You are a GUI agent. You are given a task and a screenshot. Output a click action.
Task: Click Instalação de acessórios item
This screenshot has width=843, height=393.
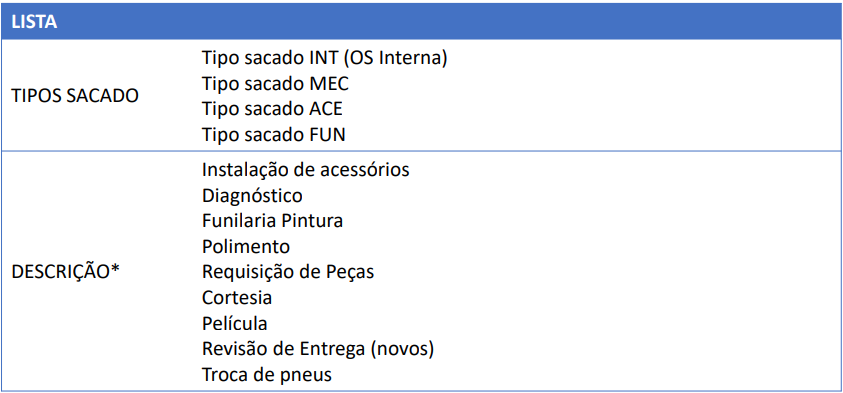[x=306, y=169]
